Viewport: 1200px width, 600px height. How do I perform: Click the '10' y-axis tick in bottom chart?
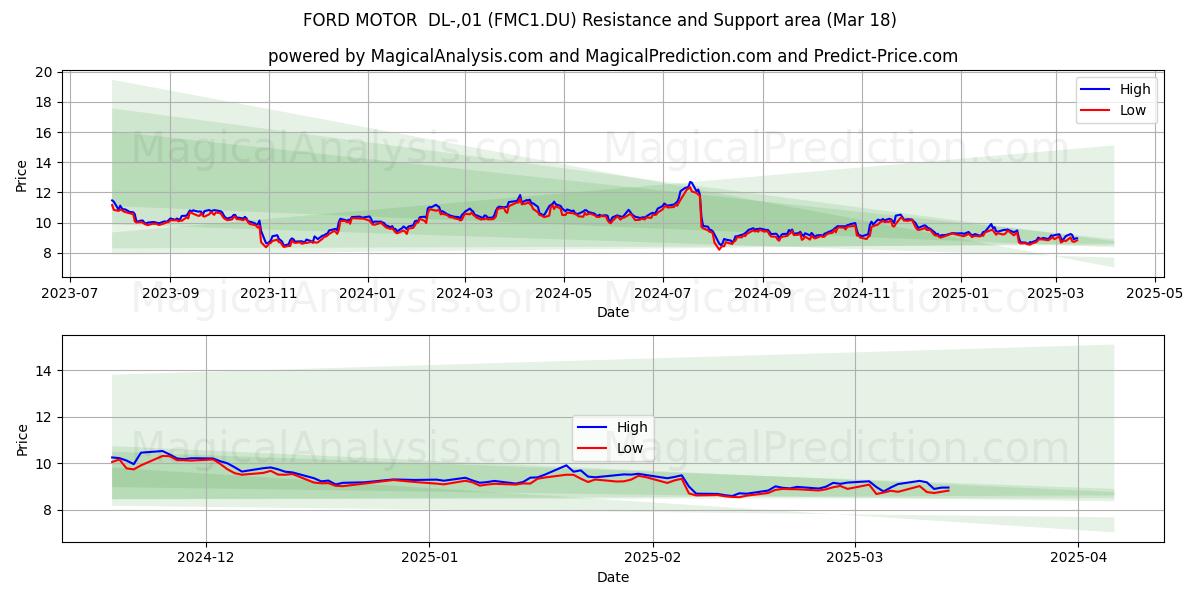tap(44, 464)
